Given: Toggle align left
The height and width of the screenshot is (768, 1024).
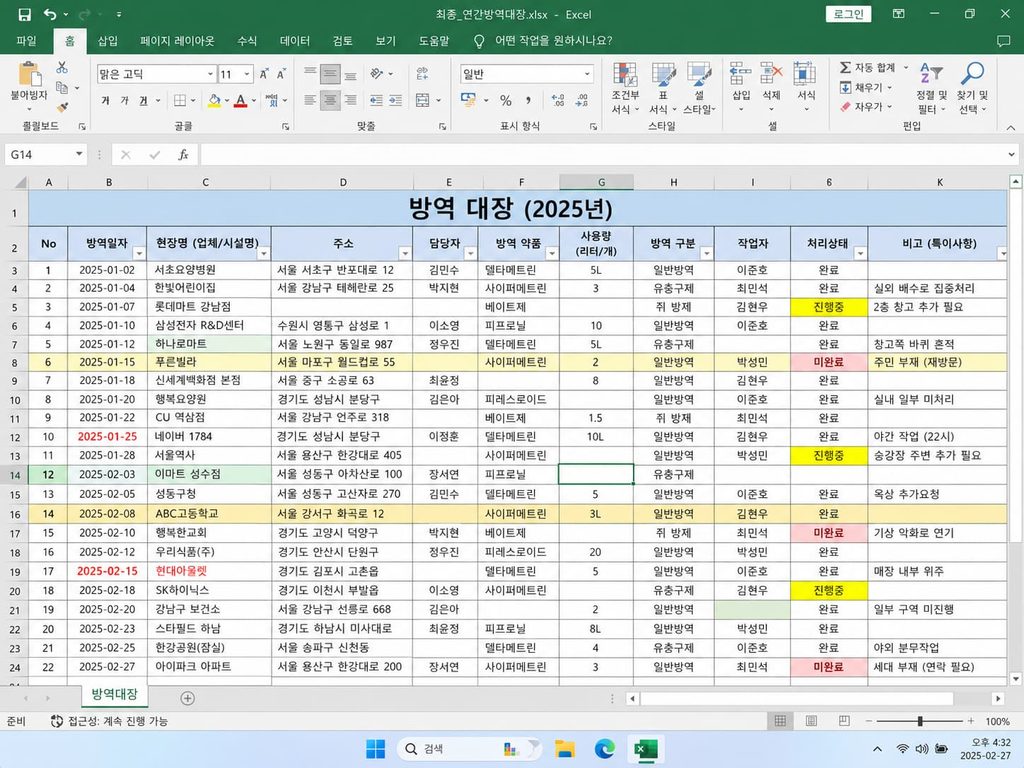Looking at the screenshot, I should pyautogui.click(x=310, y=101).
